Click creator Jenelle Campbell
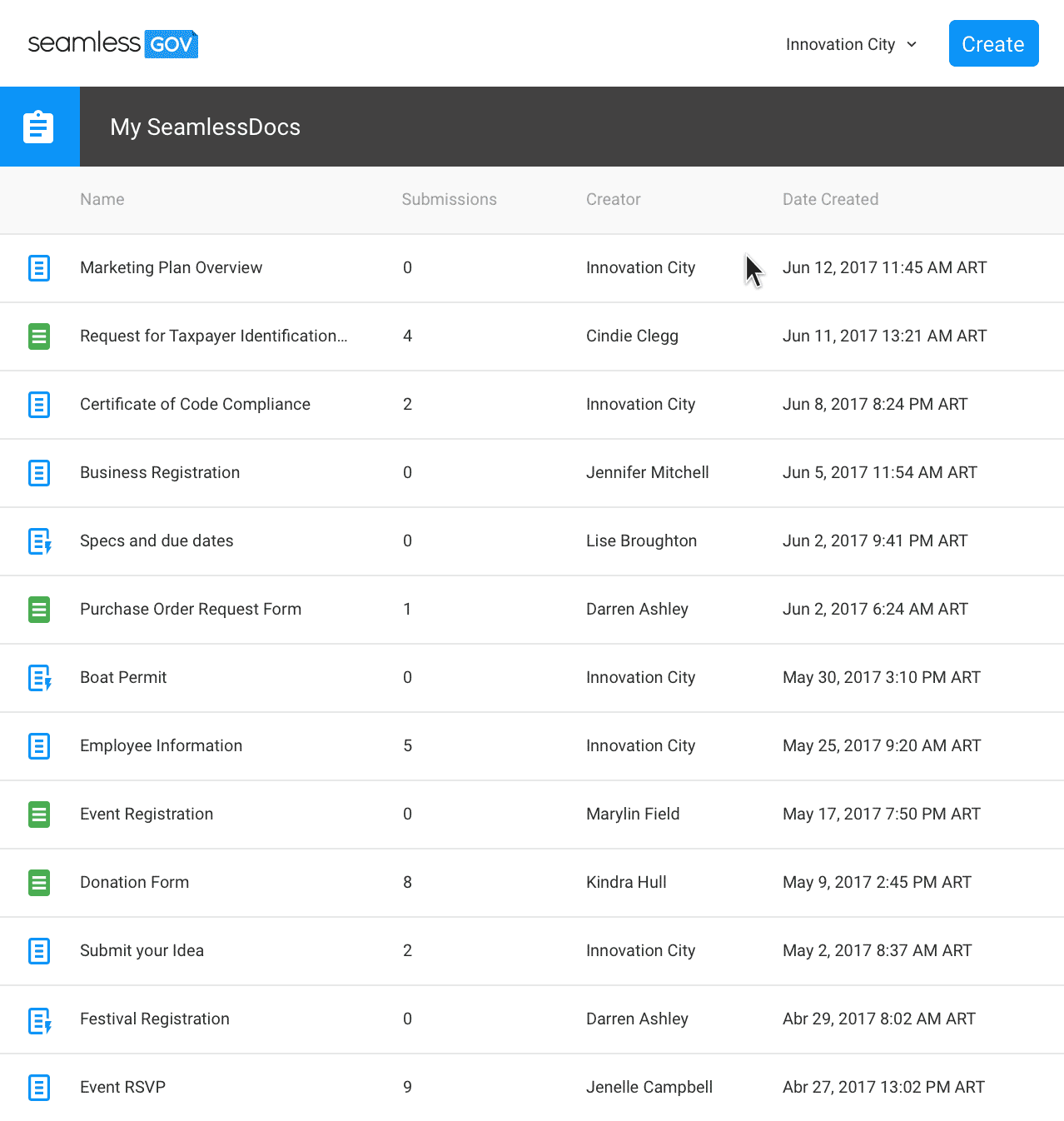 tap(649, 1087)
